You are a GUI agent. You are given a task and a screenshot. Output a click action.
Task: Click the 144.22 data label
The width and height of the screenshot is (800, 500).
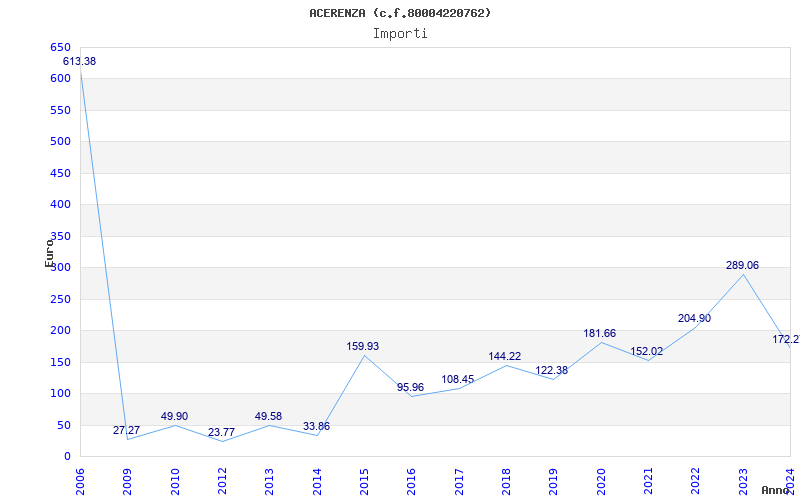click(x=505, y=357)
